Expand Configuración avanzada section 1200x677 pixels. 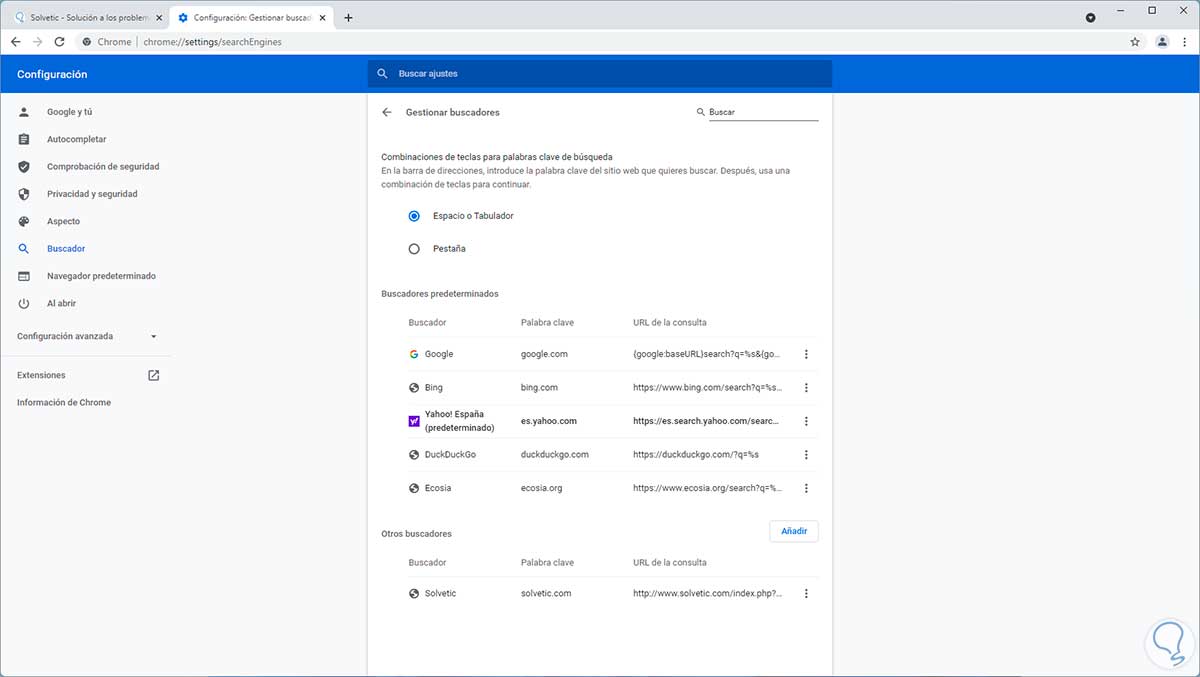click(88, 336)
